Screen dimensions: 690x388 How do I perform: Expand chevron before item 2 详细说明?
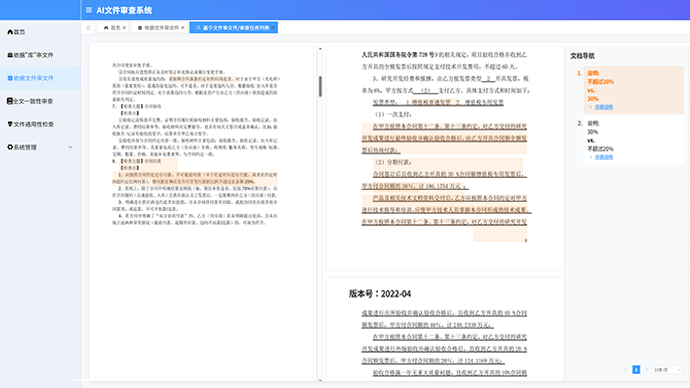pyautogui.click(x=591, y=157)
